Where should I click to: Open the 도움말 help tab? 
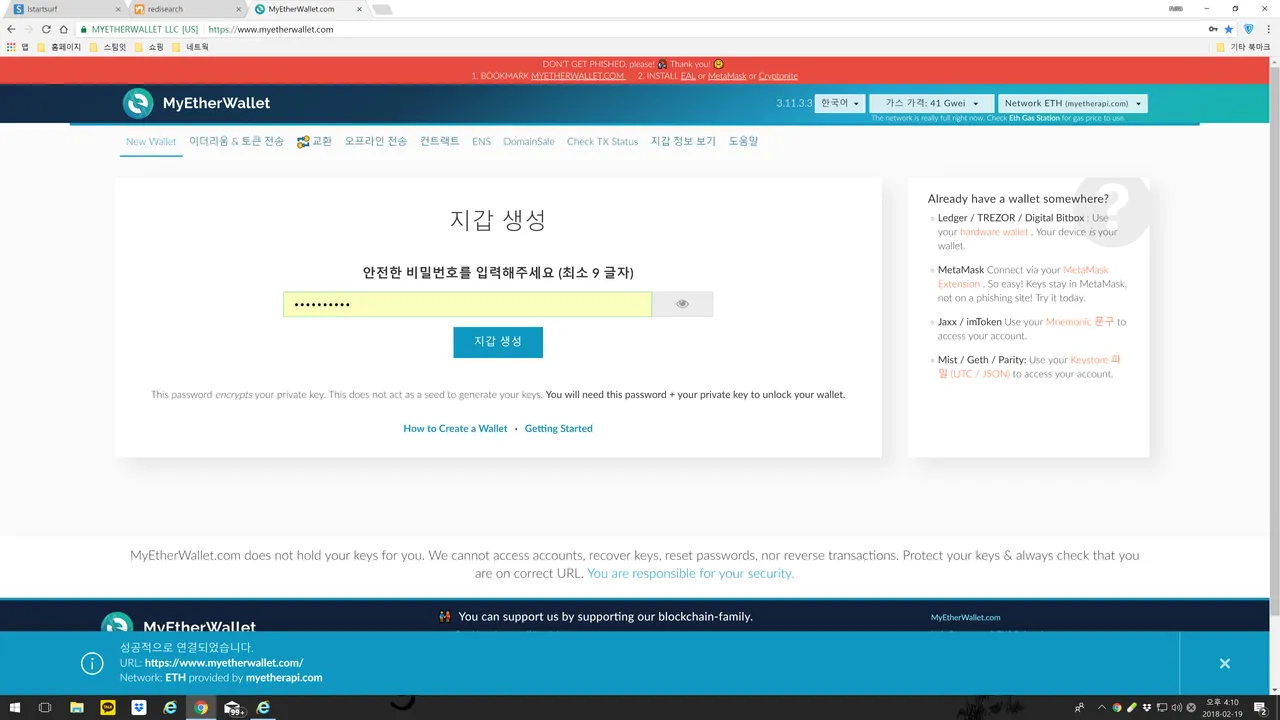[743, 142]
